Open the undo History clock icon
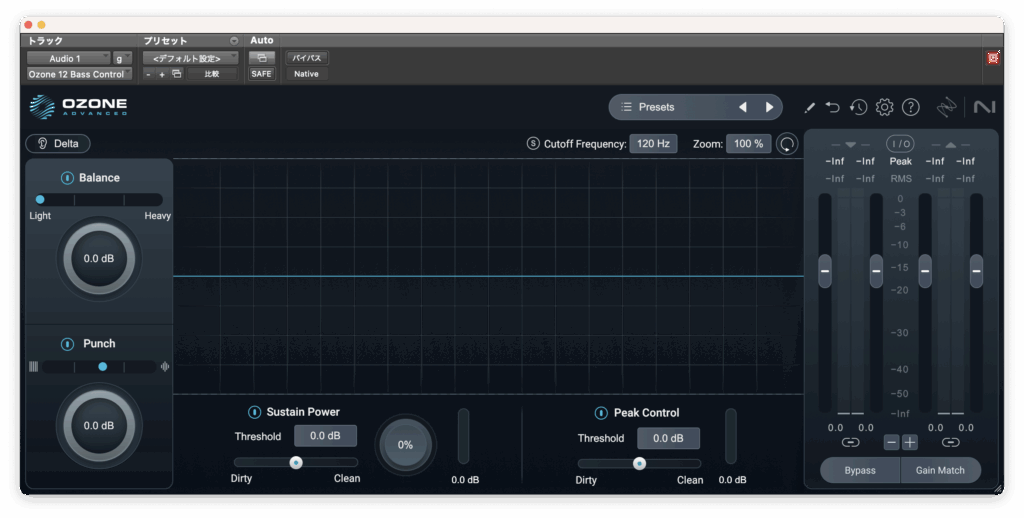 (x=858, y=107)
